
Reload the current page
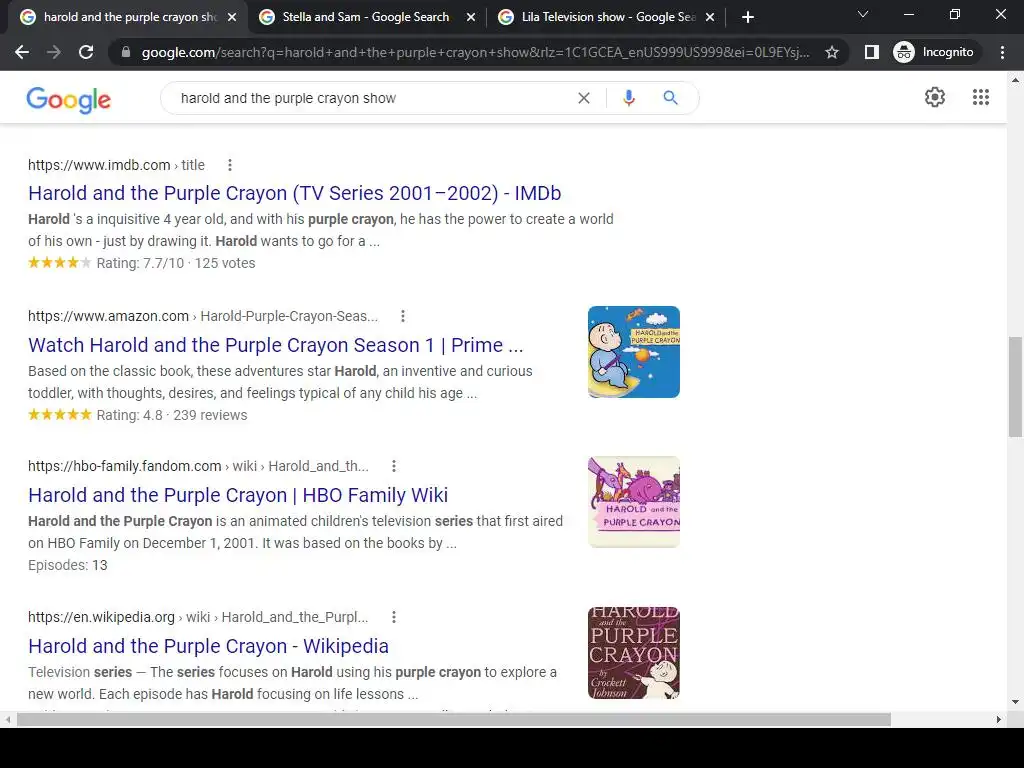coord(86,52)
